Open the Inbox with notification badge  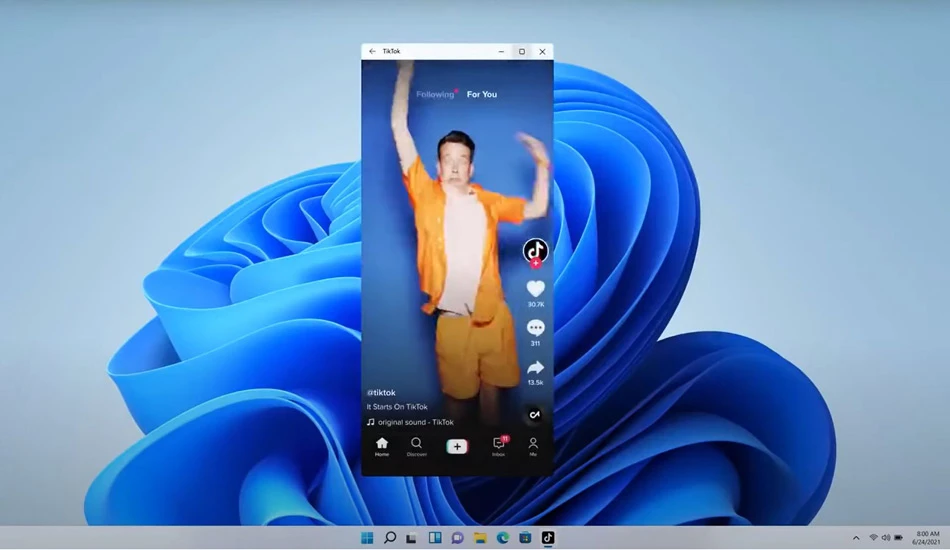(x=499, y=446)
